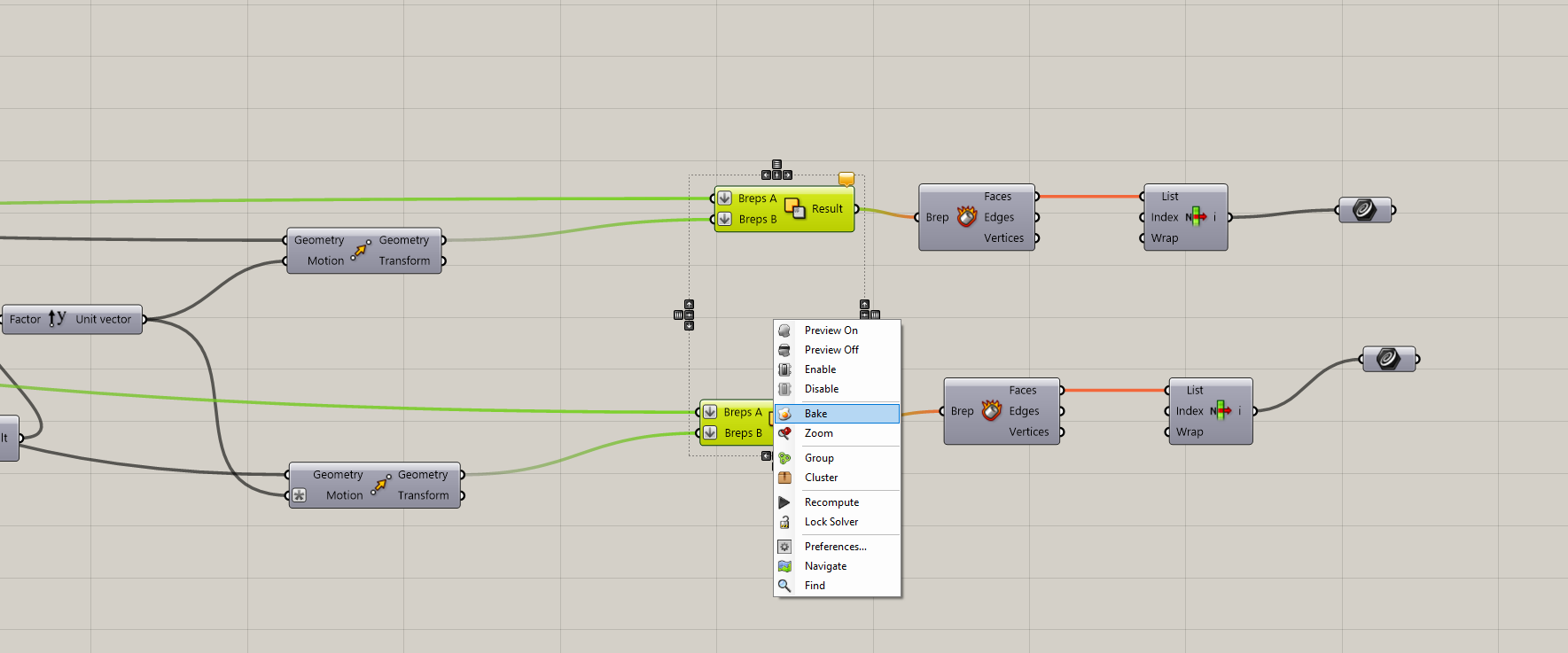
Task: Click the upper List Item icon
Action: (x=1196, y=216)
